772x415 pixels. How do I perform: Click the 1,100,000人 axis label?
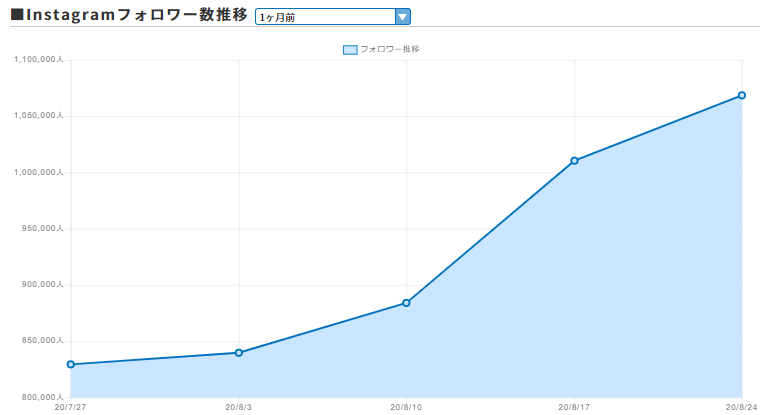pos(39,60)
